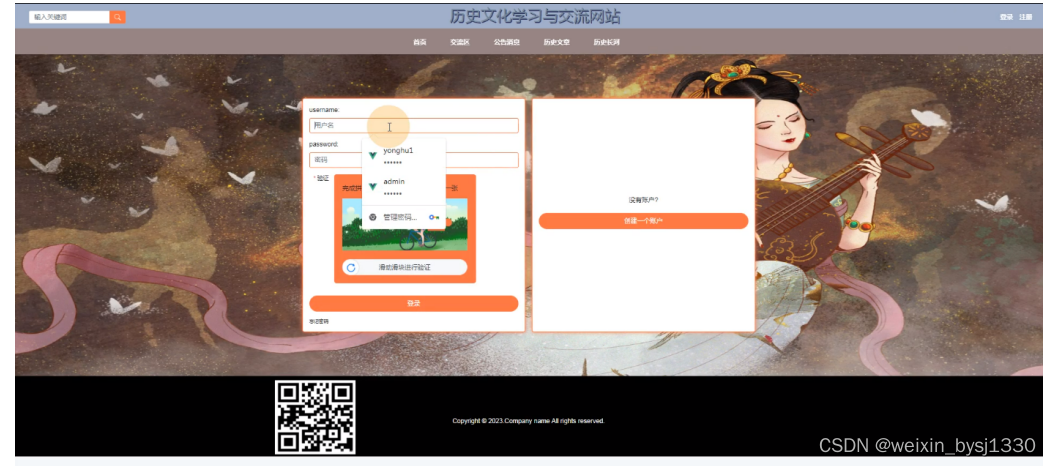Click 创建一个账户 create account button

643,221
